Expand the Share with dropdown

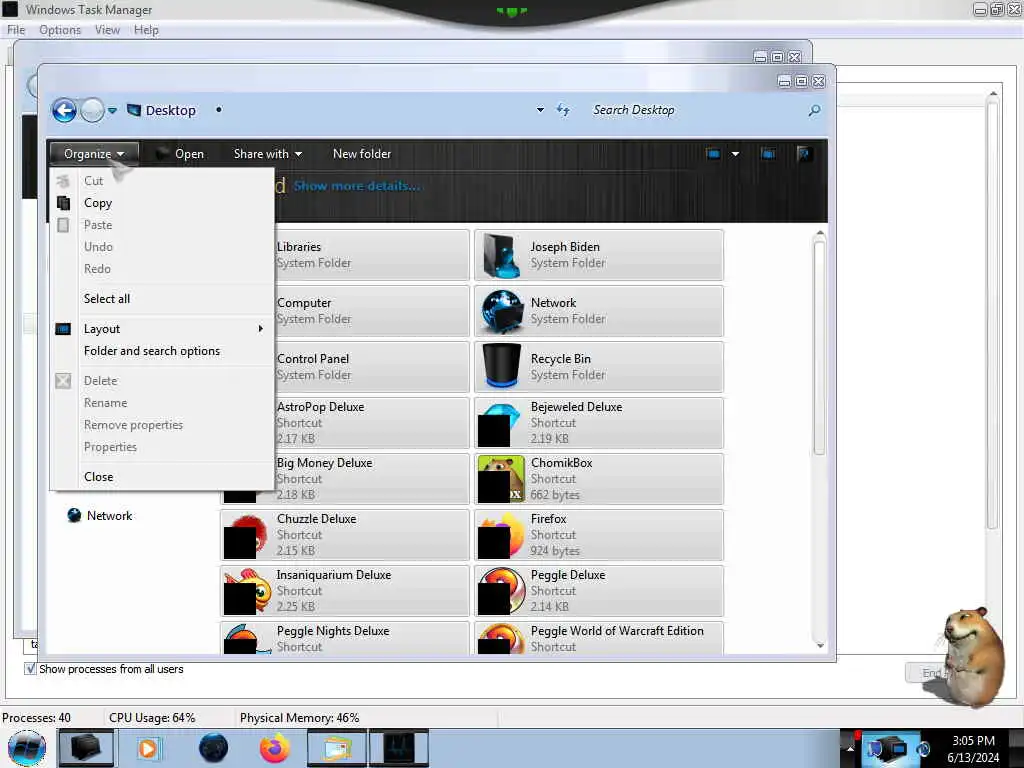(x=268, y=153)
